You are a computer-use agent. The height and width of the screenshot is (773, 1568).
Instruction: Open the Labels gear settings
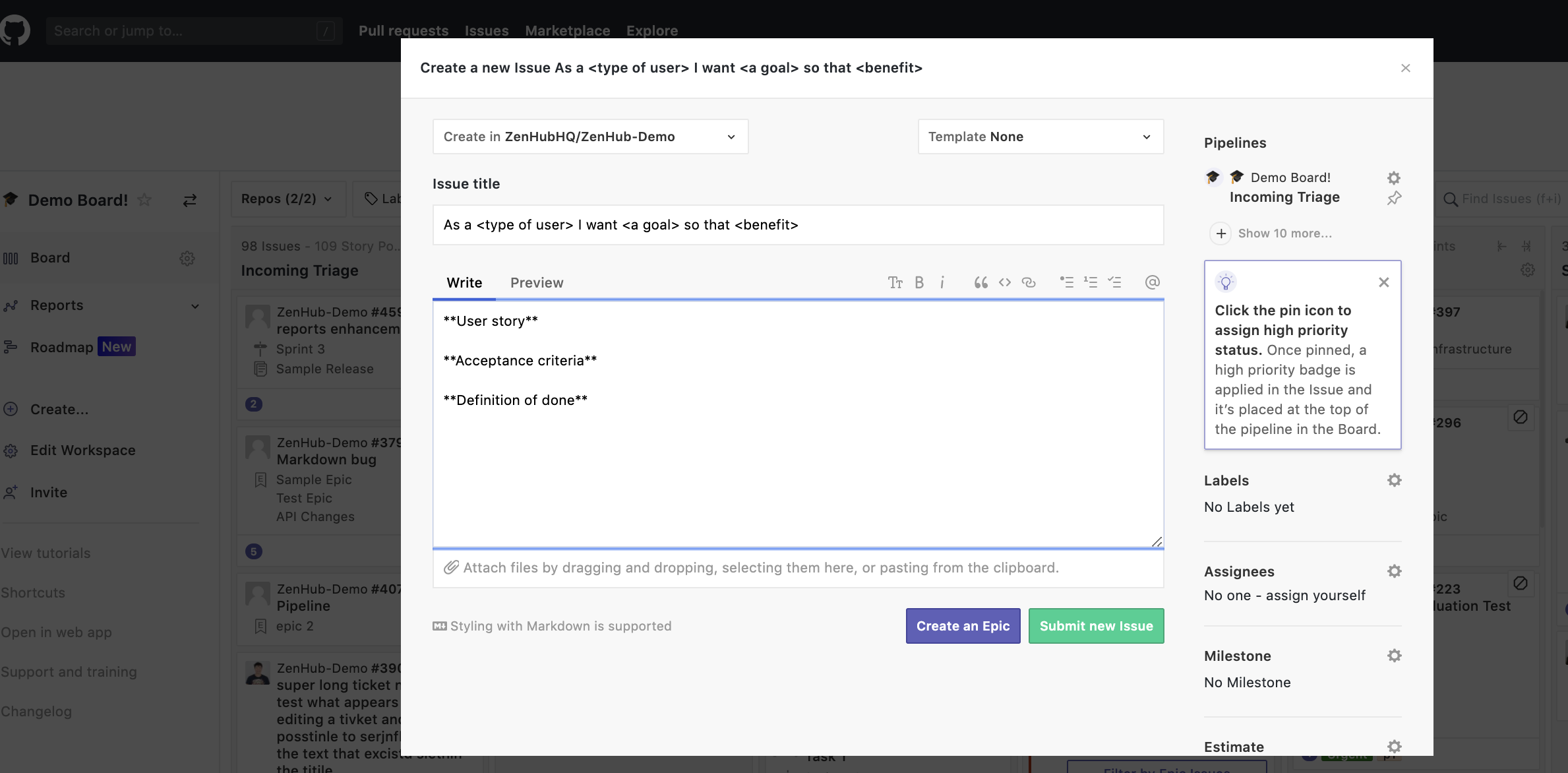click(x=1394, y=480)
